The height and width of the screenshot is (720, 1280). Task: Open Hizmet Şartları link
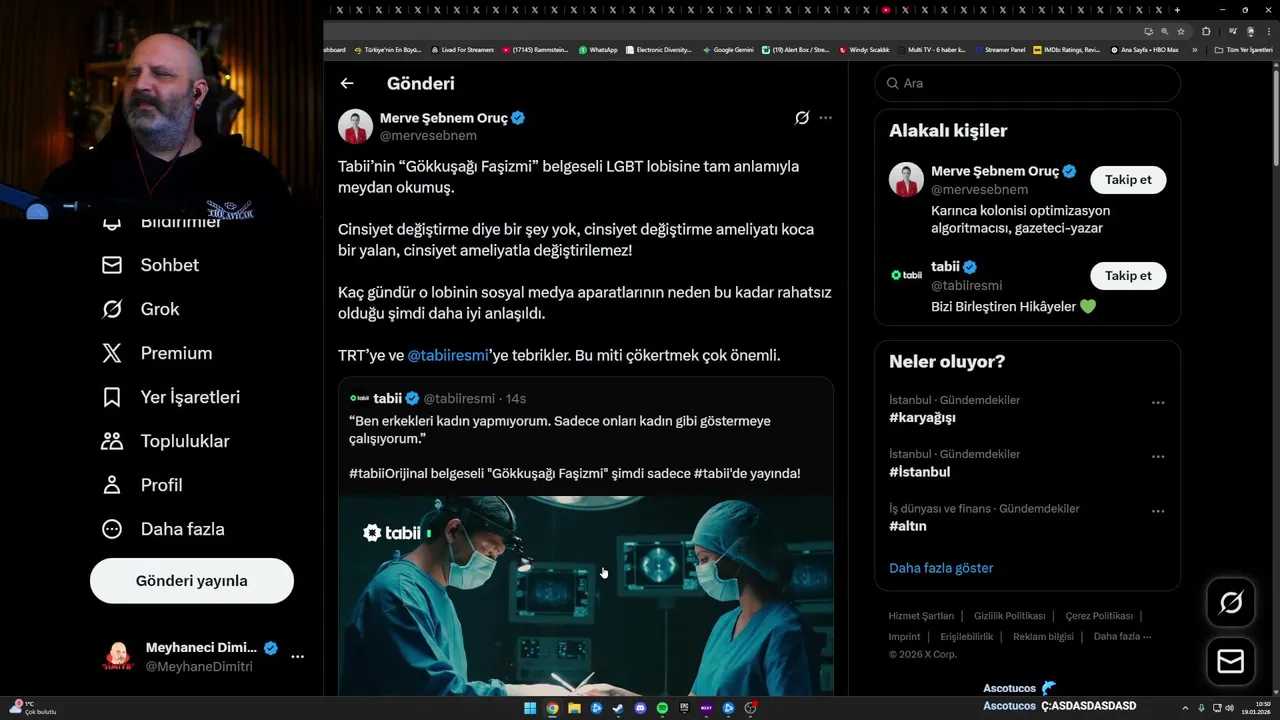coord(921,616)
